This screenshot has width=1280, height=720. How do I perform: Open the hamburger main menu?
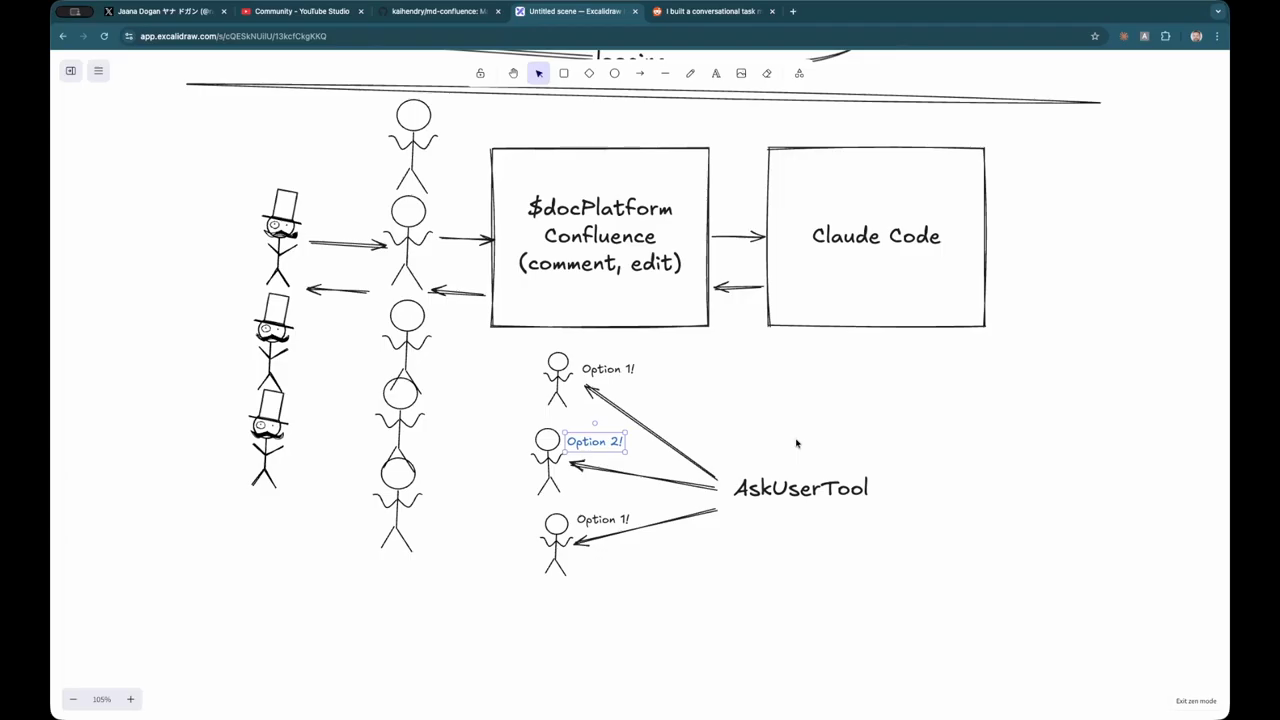pyautogui.click(x=98, y=71)
